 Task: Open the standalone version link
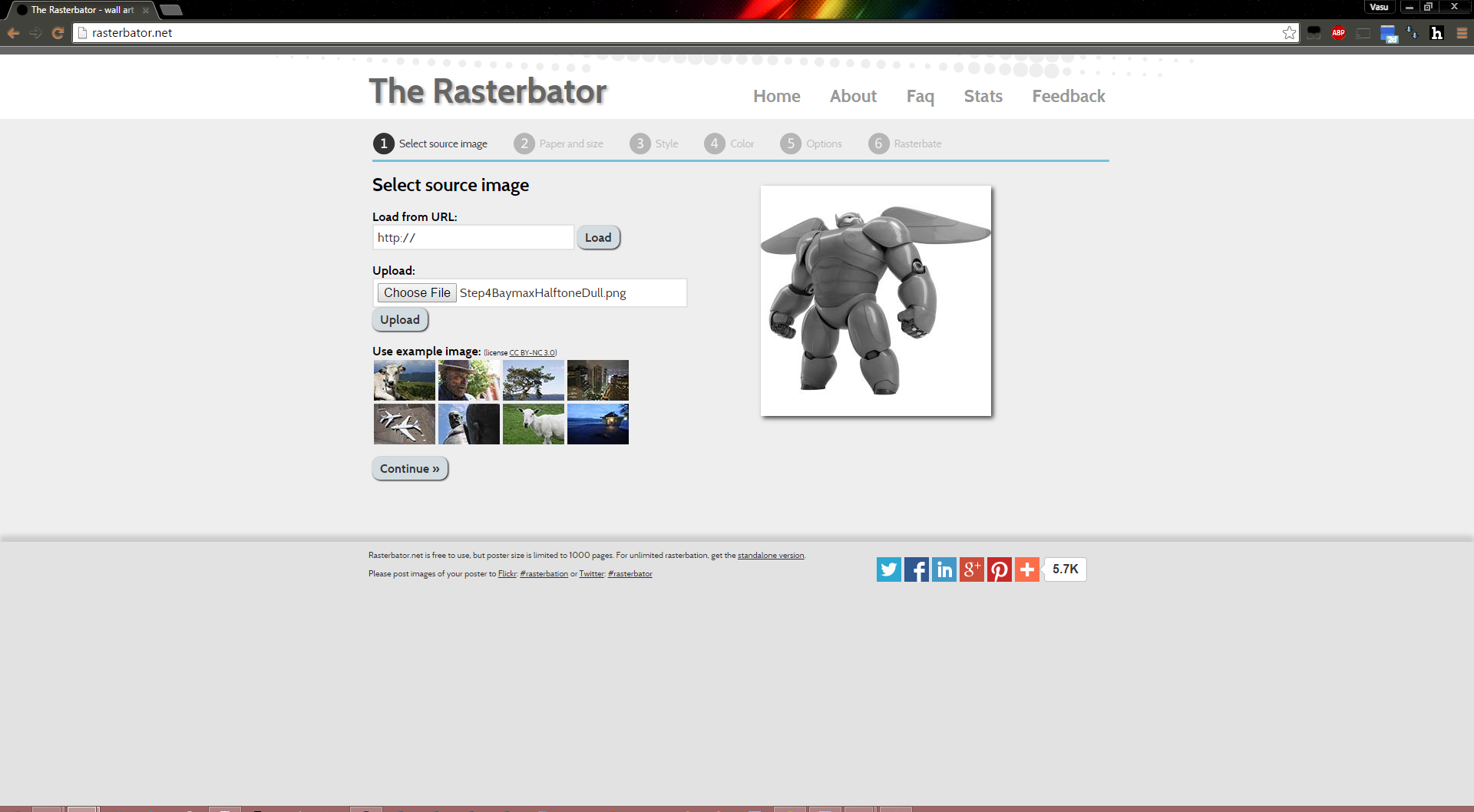coord(771,556)
